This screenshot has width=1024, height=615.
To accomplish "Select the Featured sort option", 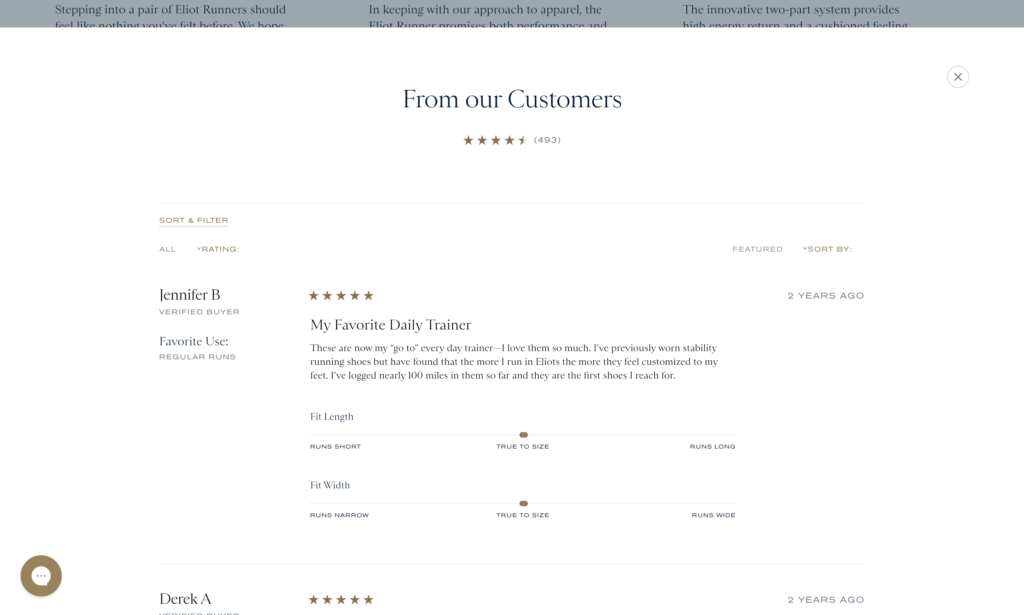I will pyautogui.click(x=757, y=249).
